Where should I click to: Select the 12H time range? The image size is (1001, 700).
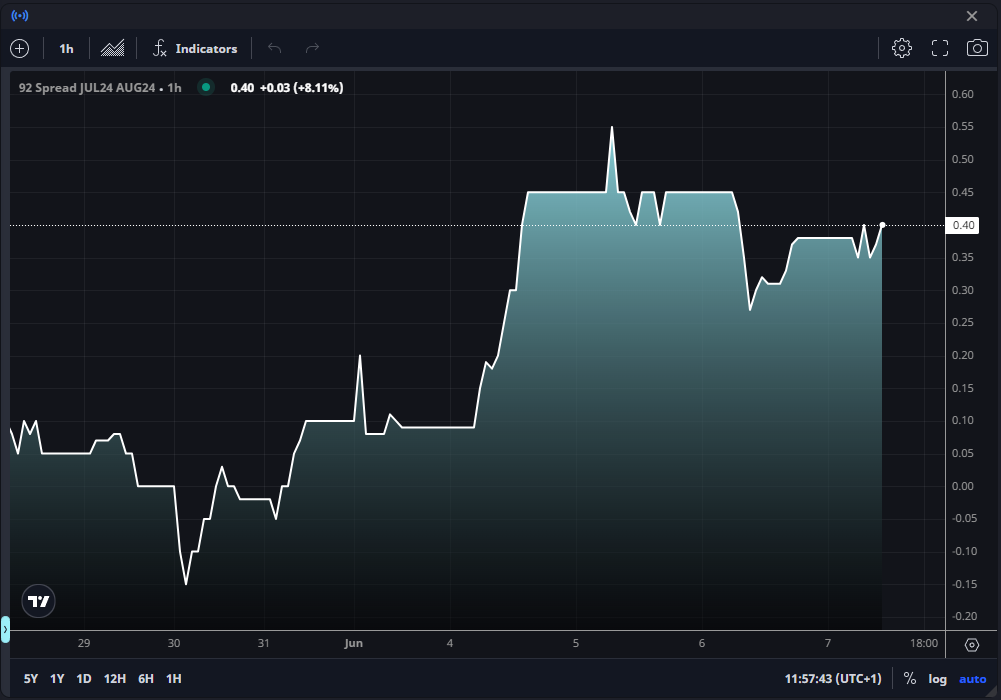pos(115,678)
